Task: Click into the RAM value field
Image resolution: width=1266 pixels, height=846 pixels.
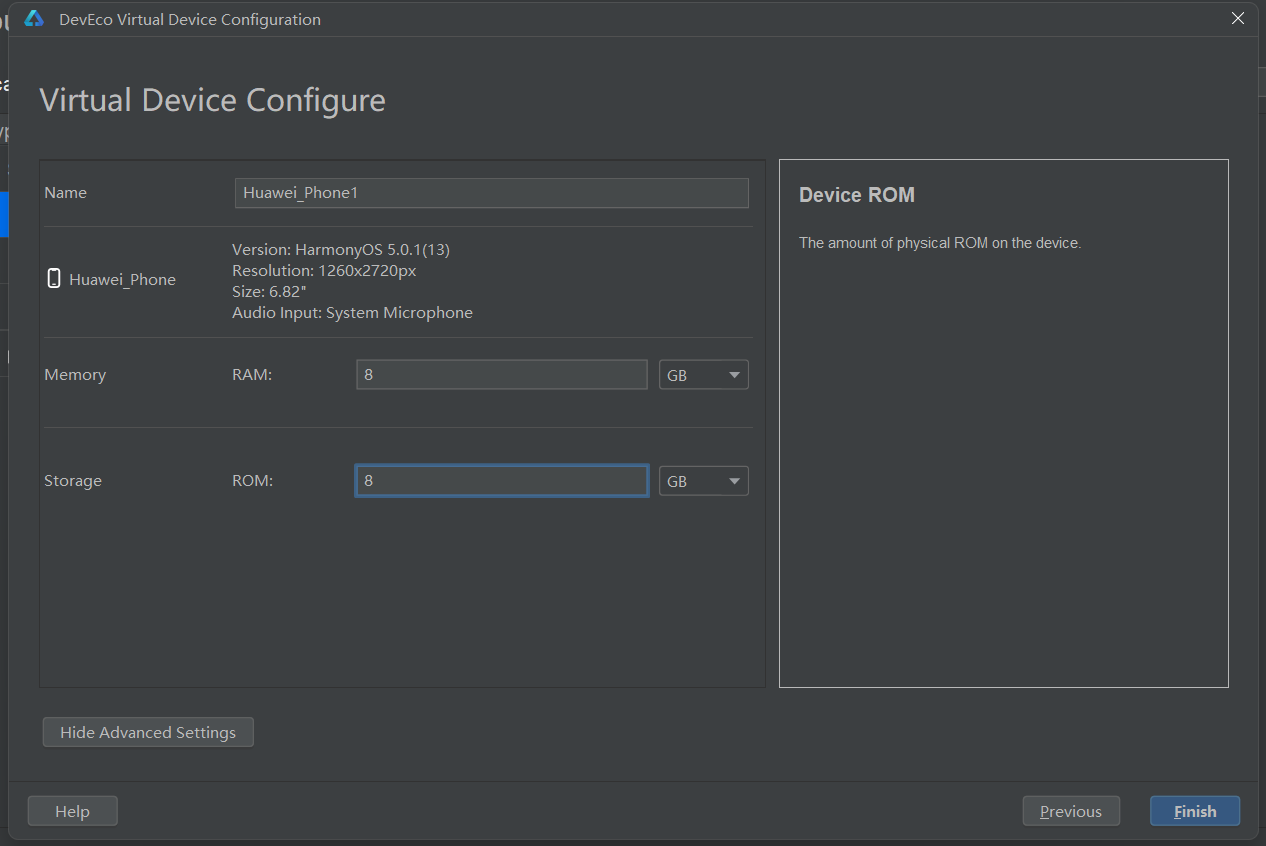Action: [501, 375]
